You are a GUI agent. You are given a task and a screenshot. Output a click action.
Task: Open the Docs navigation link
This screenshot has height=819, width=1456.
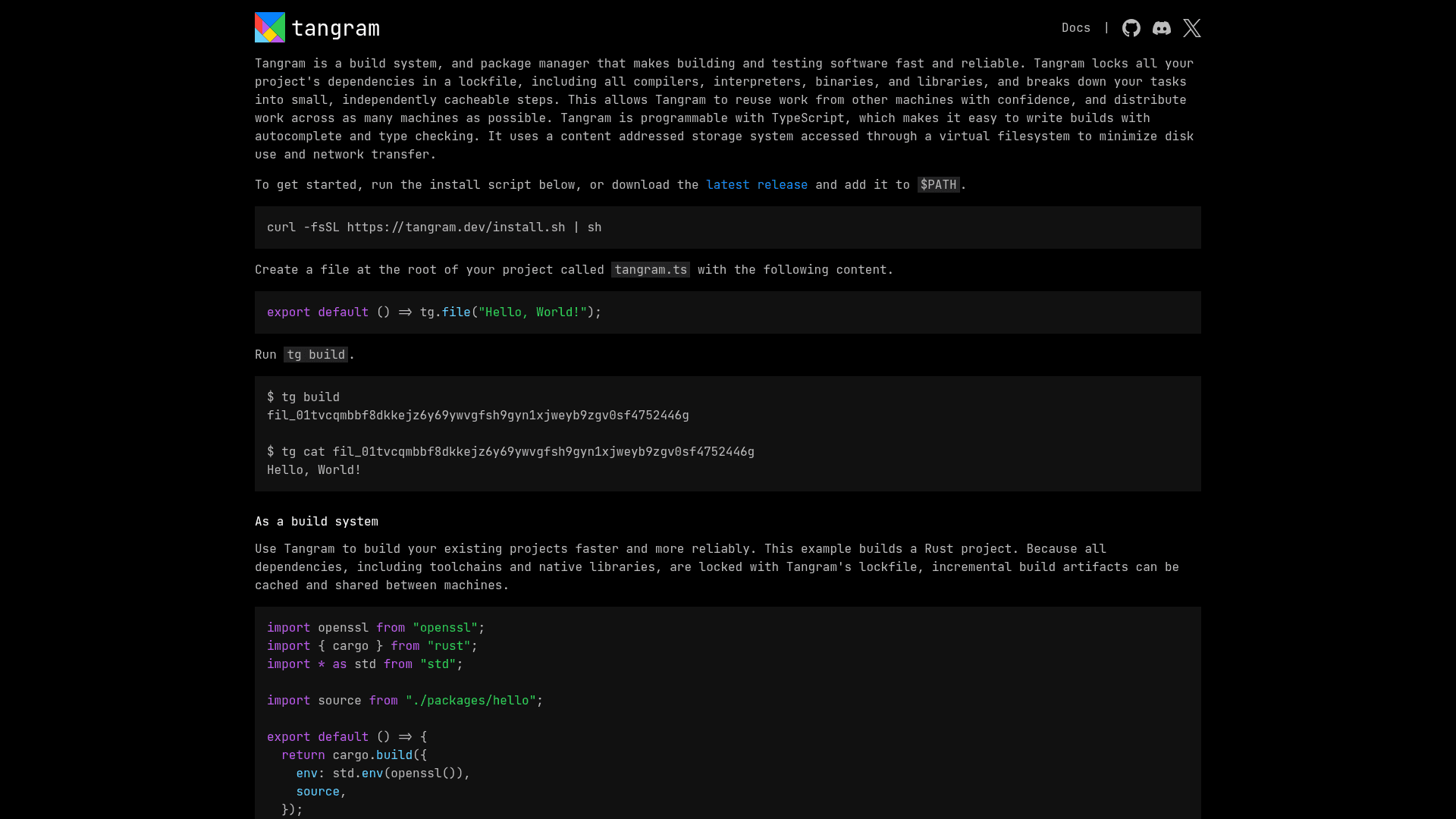1076,28
